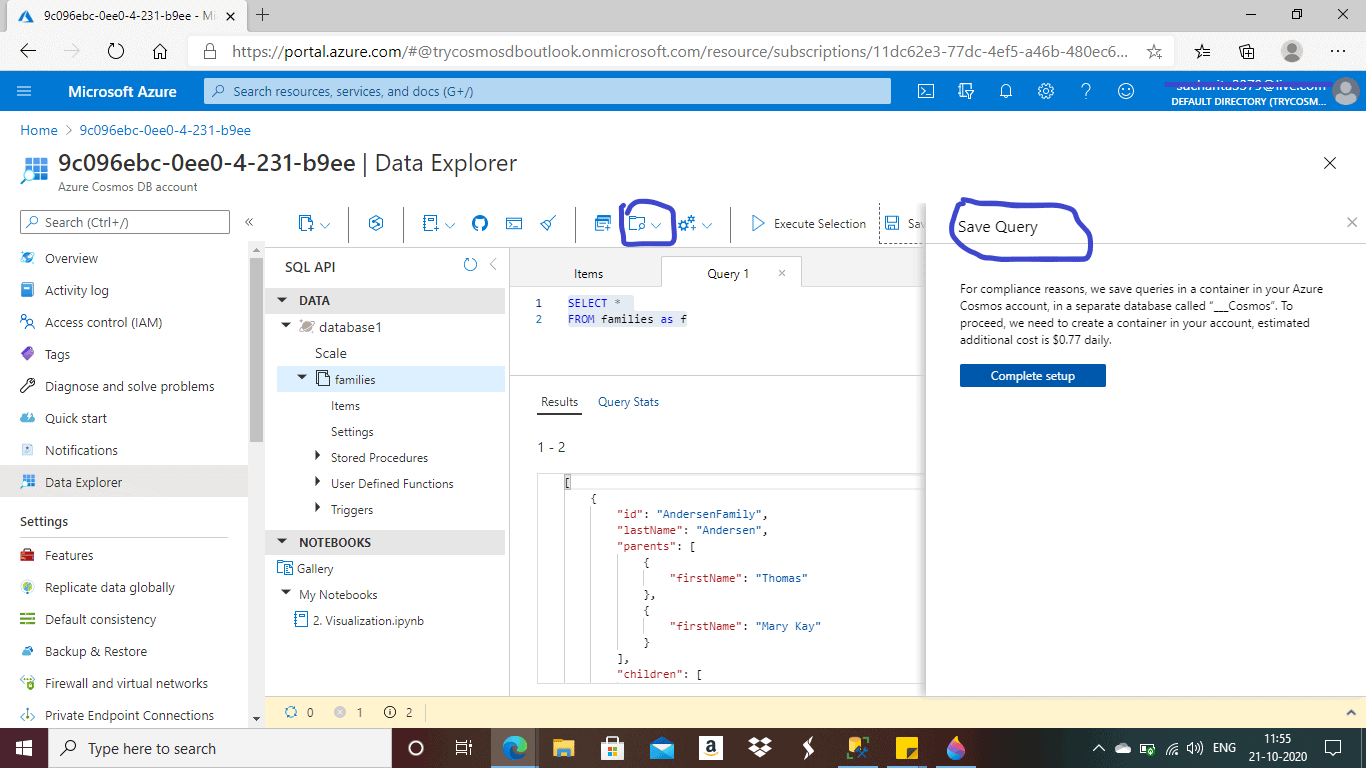
Task: Click the Azure resources search box
Action: [547, 91]
